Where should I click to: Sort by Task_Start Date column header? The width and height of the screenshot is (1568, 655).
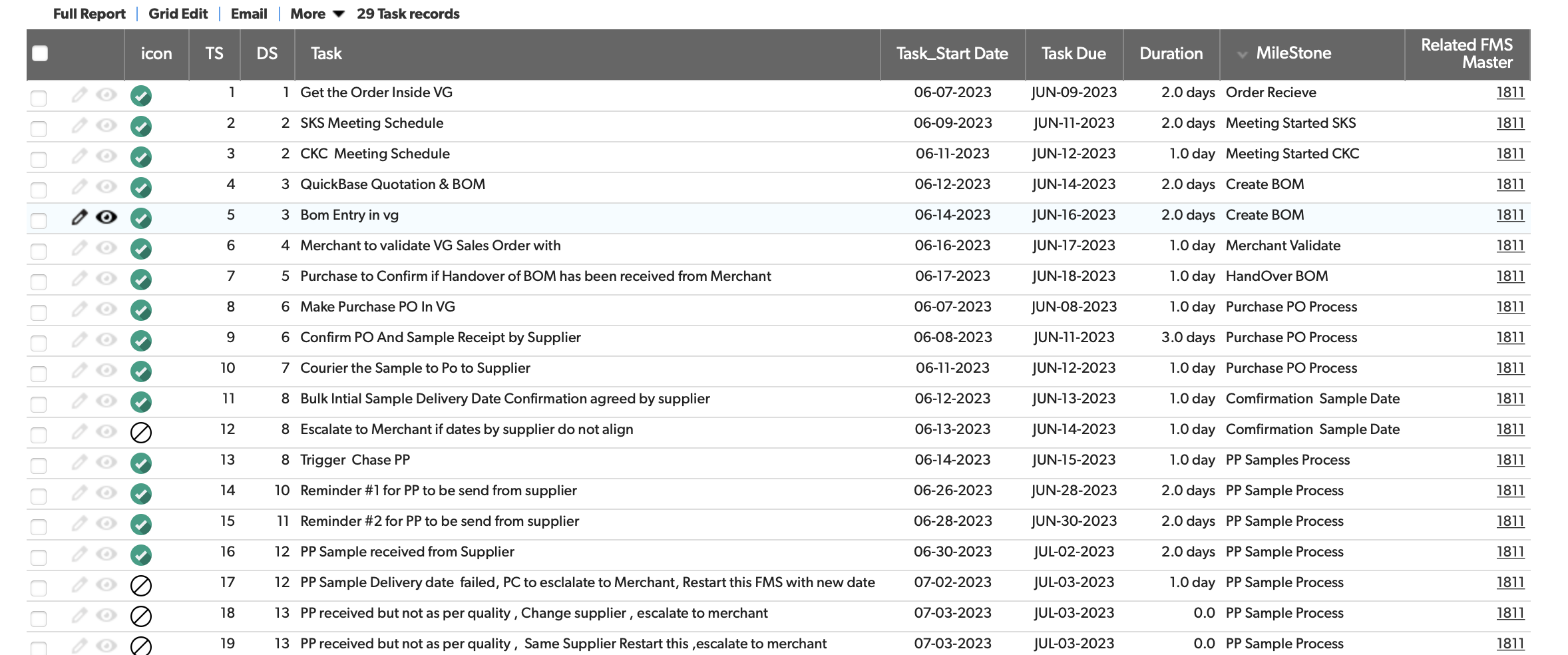(x=952, y=53)
